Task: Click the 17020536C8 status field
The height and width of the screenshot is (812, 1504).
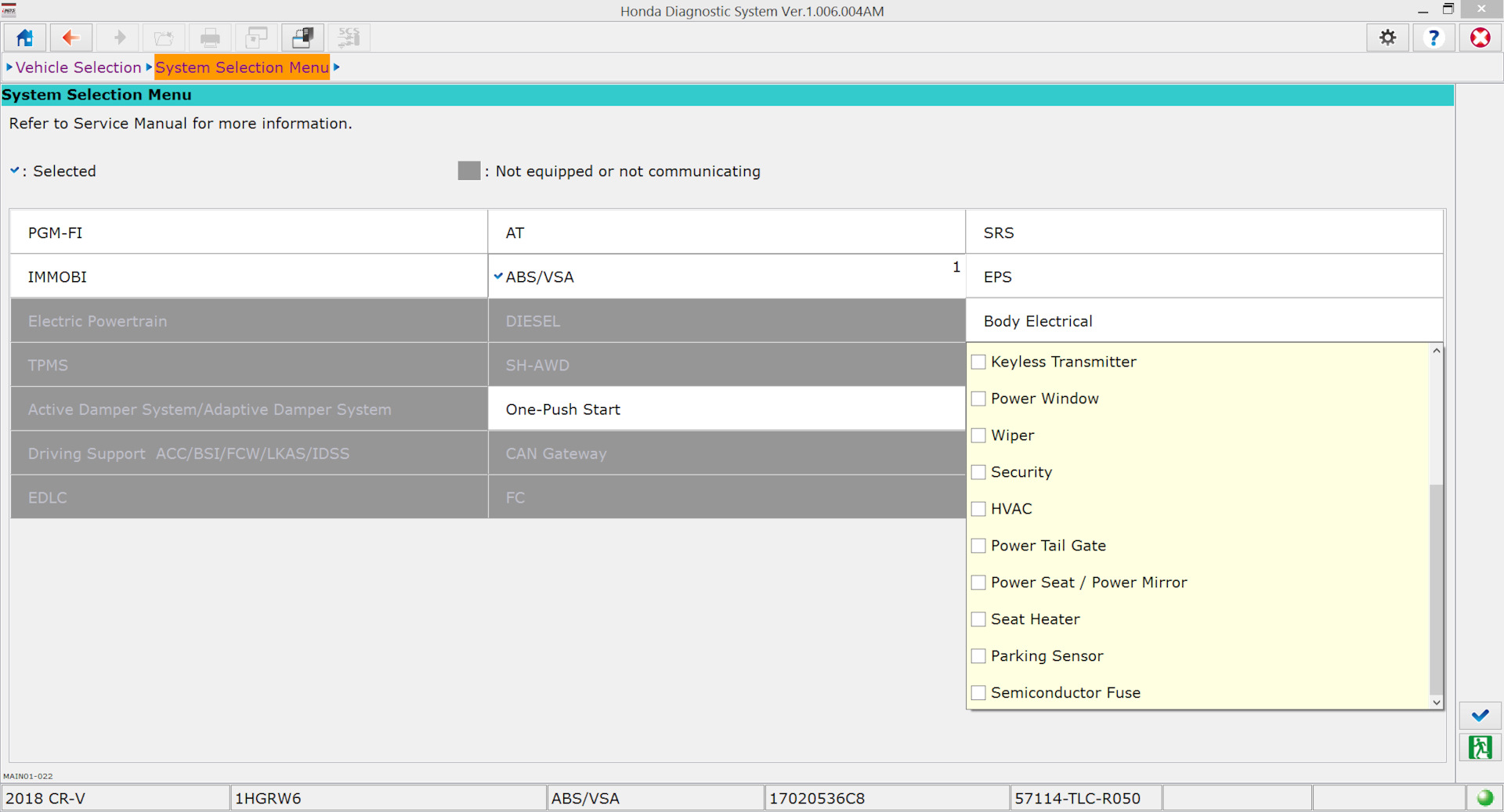Action: (x=888, y=798)
